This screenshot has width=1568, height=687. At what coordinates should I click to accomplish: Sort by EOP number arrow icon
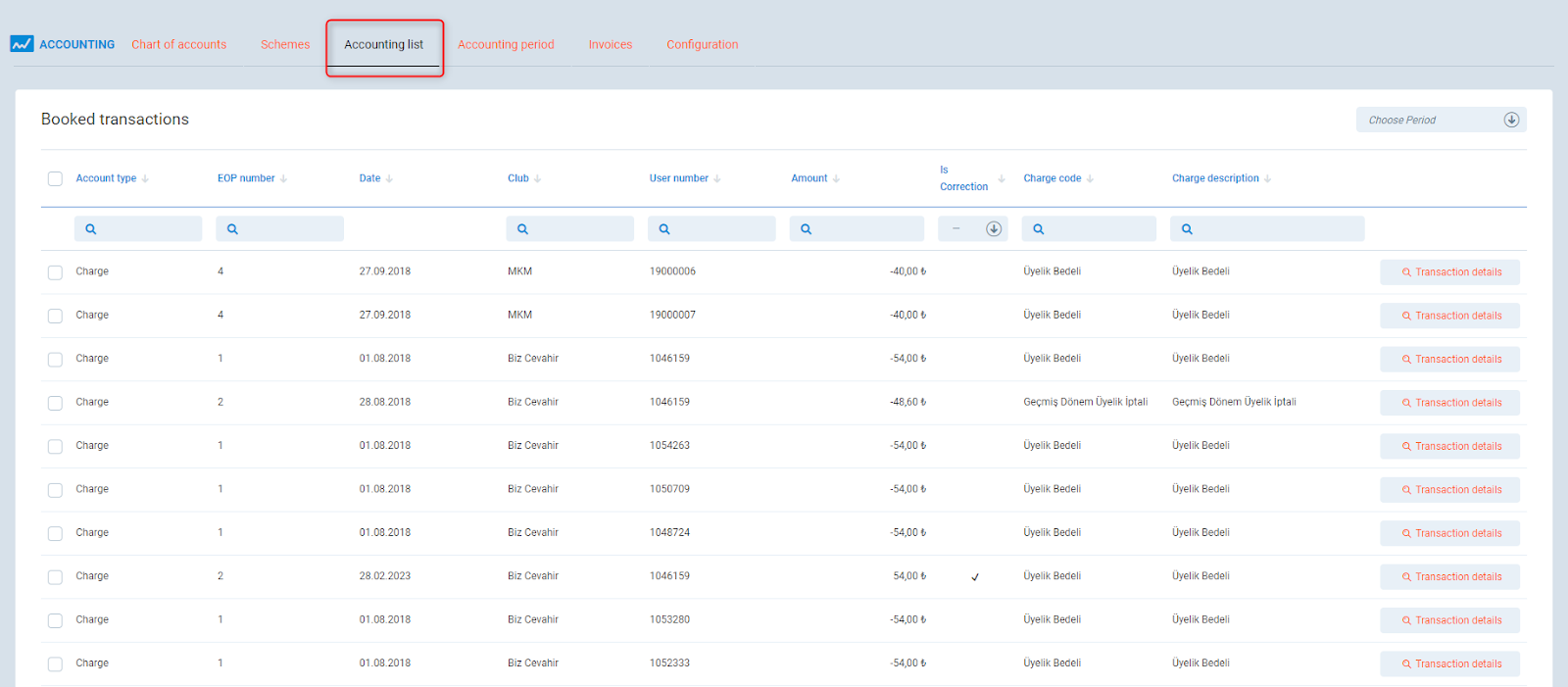click(283, 179)
